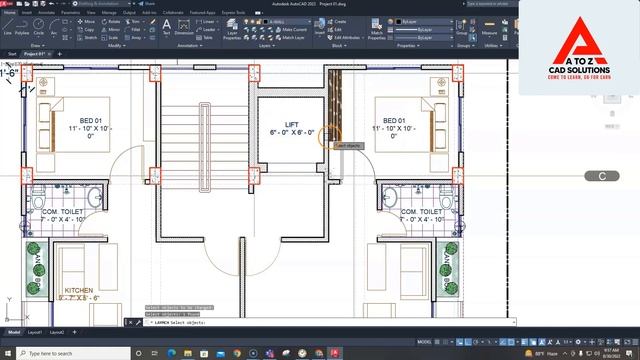This screenshot has height=360, width=640.
Task: Click the Trim tool
Action: pyautogui.click(x=133, y=22)
